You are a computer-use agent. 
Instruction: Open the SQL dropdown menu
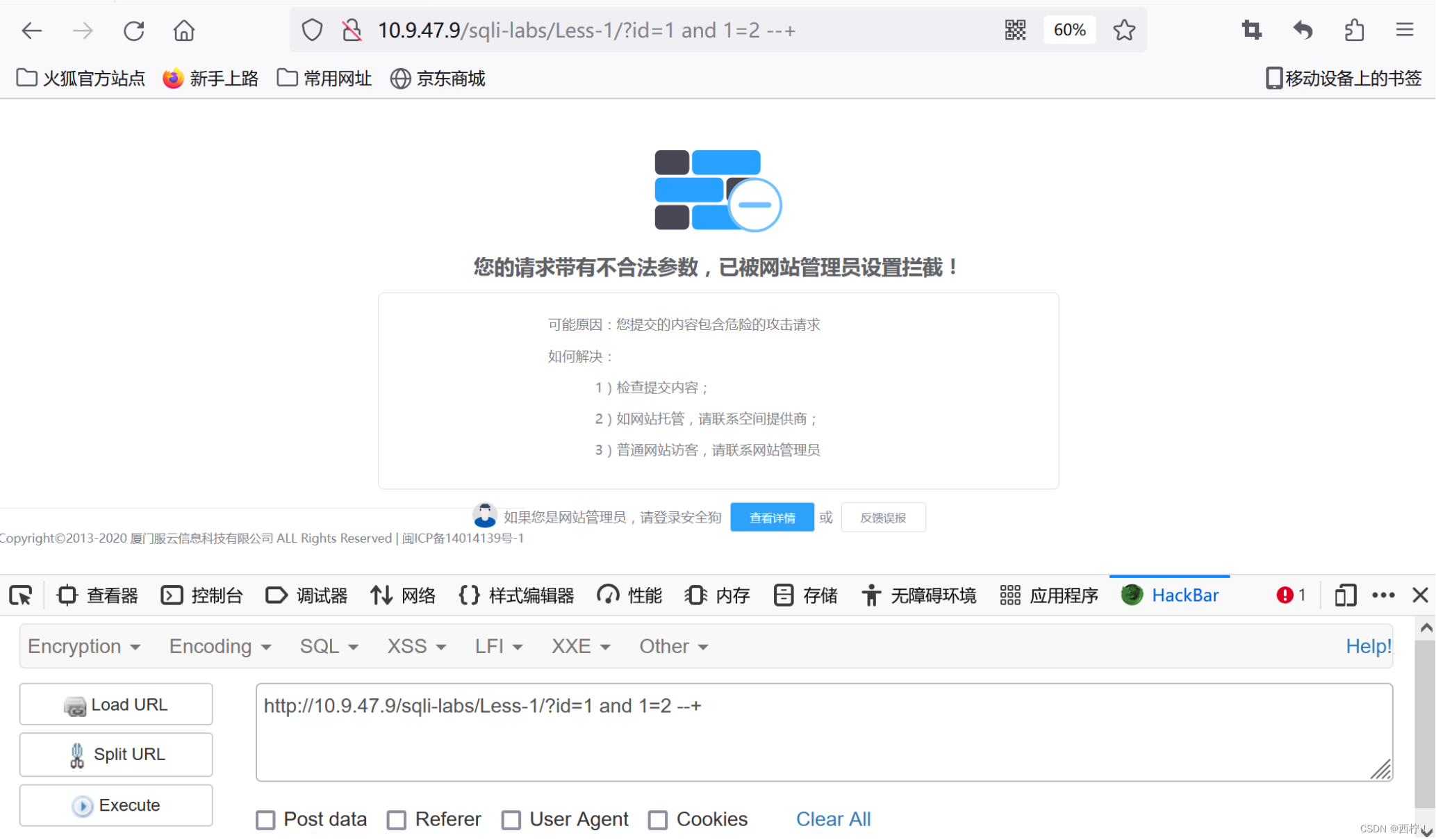click(x=329, y=646)
